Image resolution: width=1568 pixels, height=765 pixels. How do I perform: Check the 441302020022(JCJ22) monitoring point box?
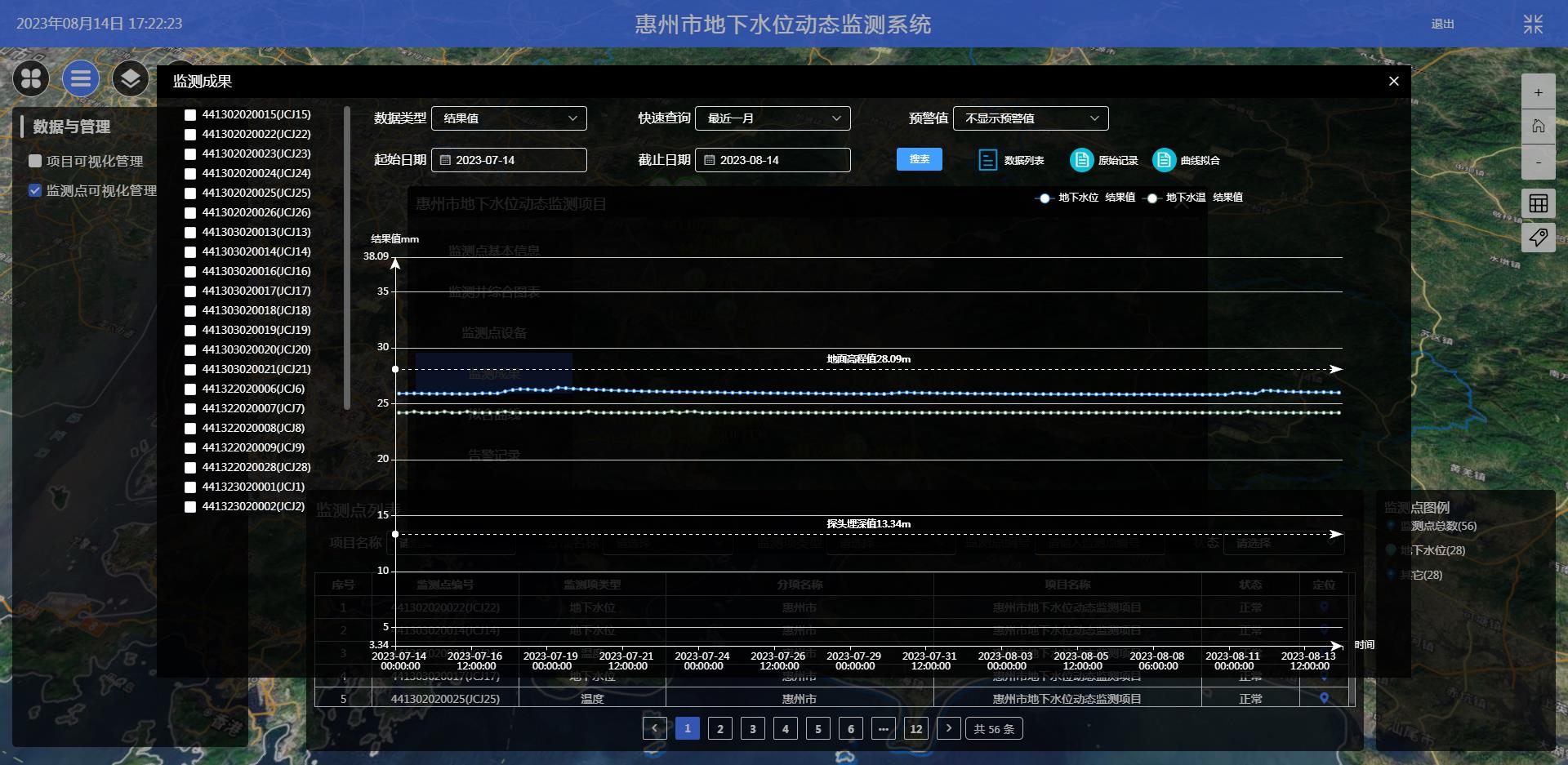tap(190, 135)
